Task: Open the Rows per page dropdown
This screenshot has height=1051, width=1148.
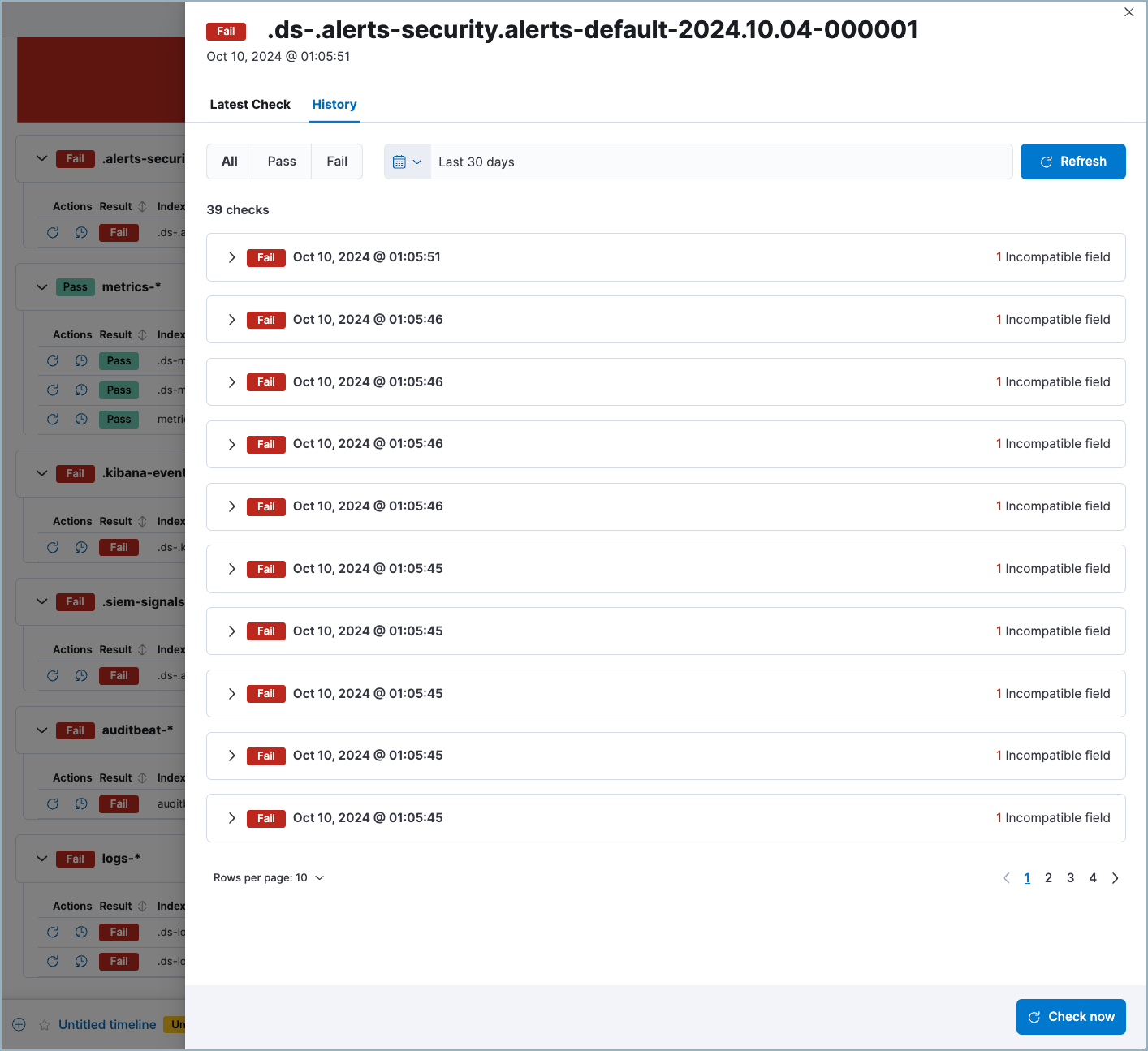Action: 269,878
